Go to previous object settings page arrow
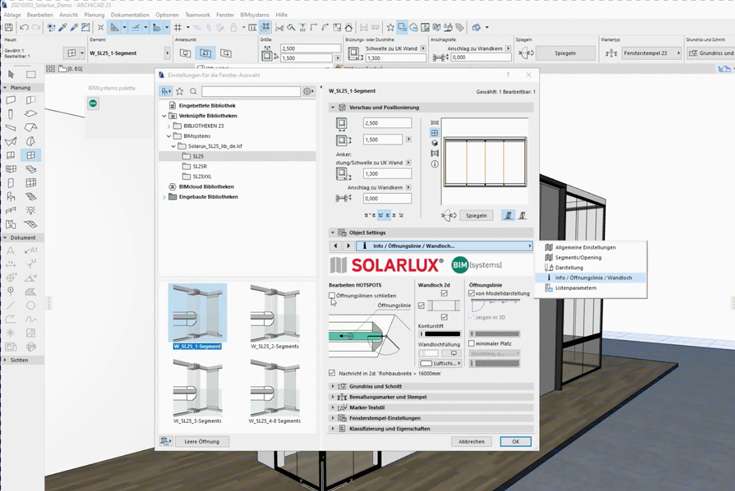 click(x=336, y=246)
